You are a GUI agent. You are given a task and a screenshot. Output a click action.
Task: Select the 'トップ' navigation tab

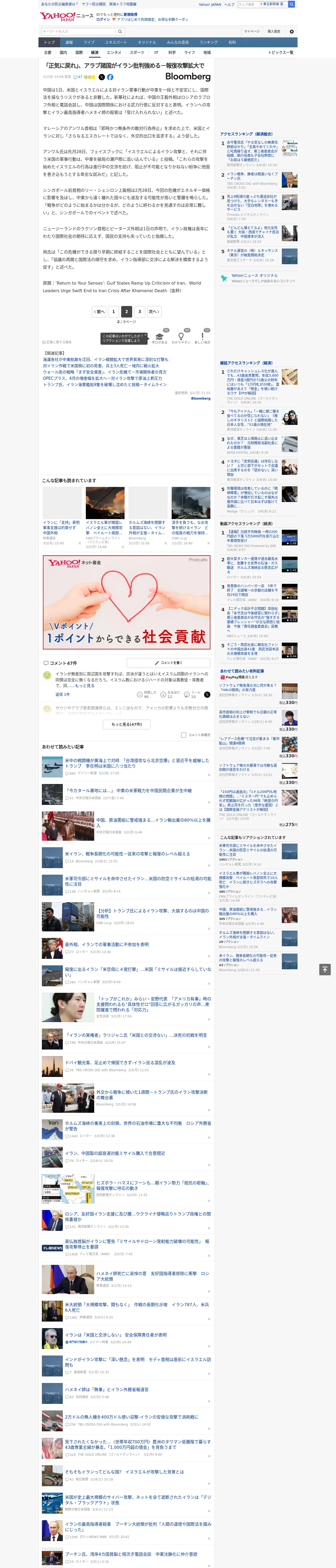click(49, 43)
